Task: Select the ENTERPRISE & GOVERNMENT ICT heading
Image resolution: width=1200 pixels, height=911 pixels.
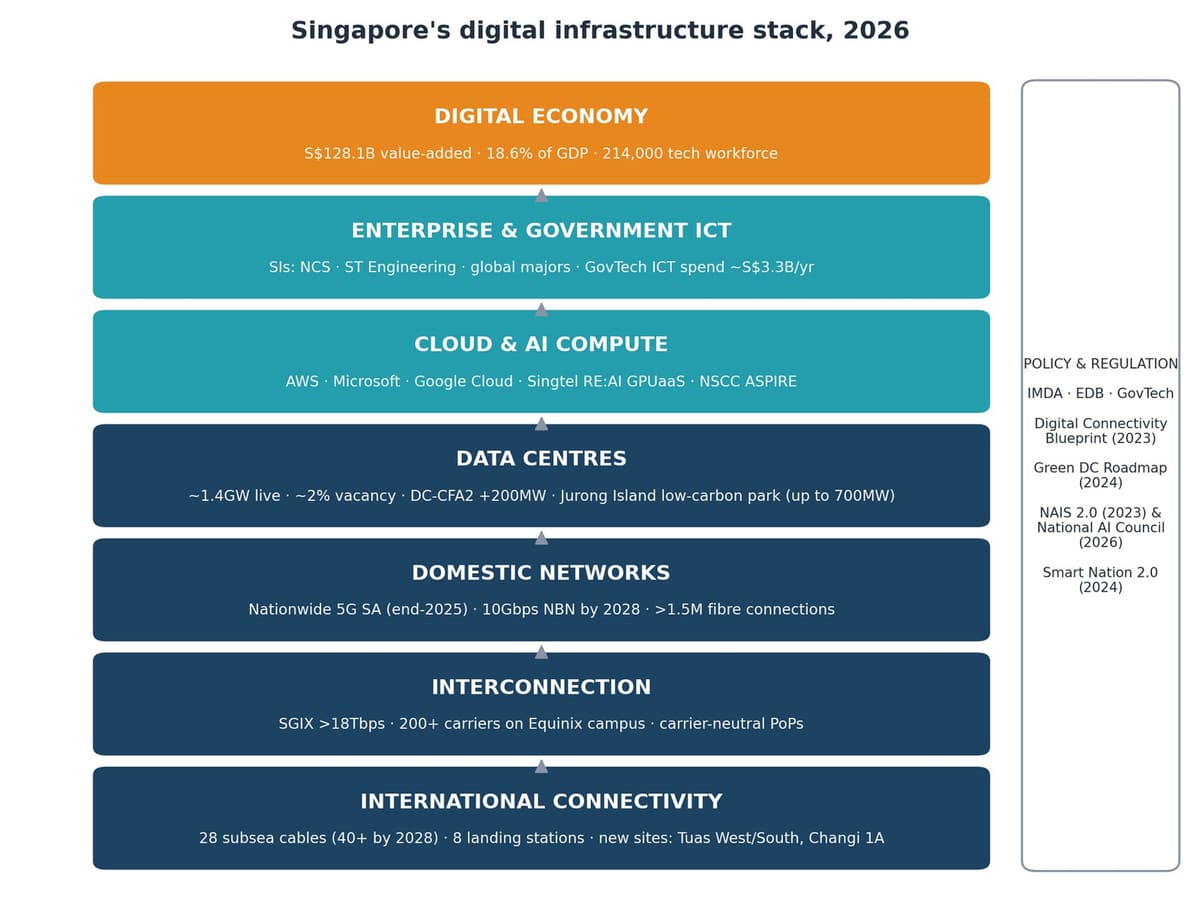Action: click(541, 231)
